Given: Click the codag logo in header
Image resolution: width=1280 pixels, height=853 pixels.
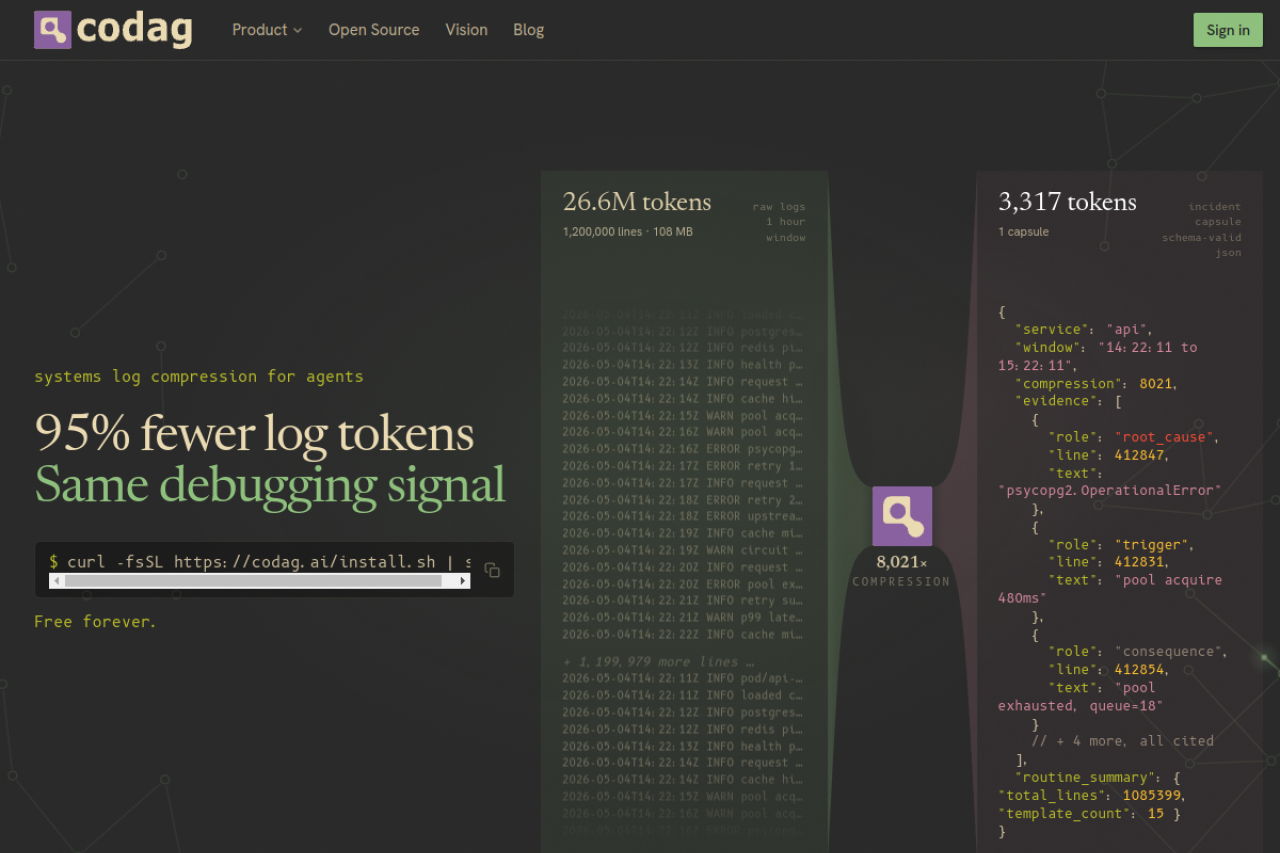Looking at the screenshot, I should [113, 30].
